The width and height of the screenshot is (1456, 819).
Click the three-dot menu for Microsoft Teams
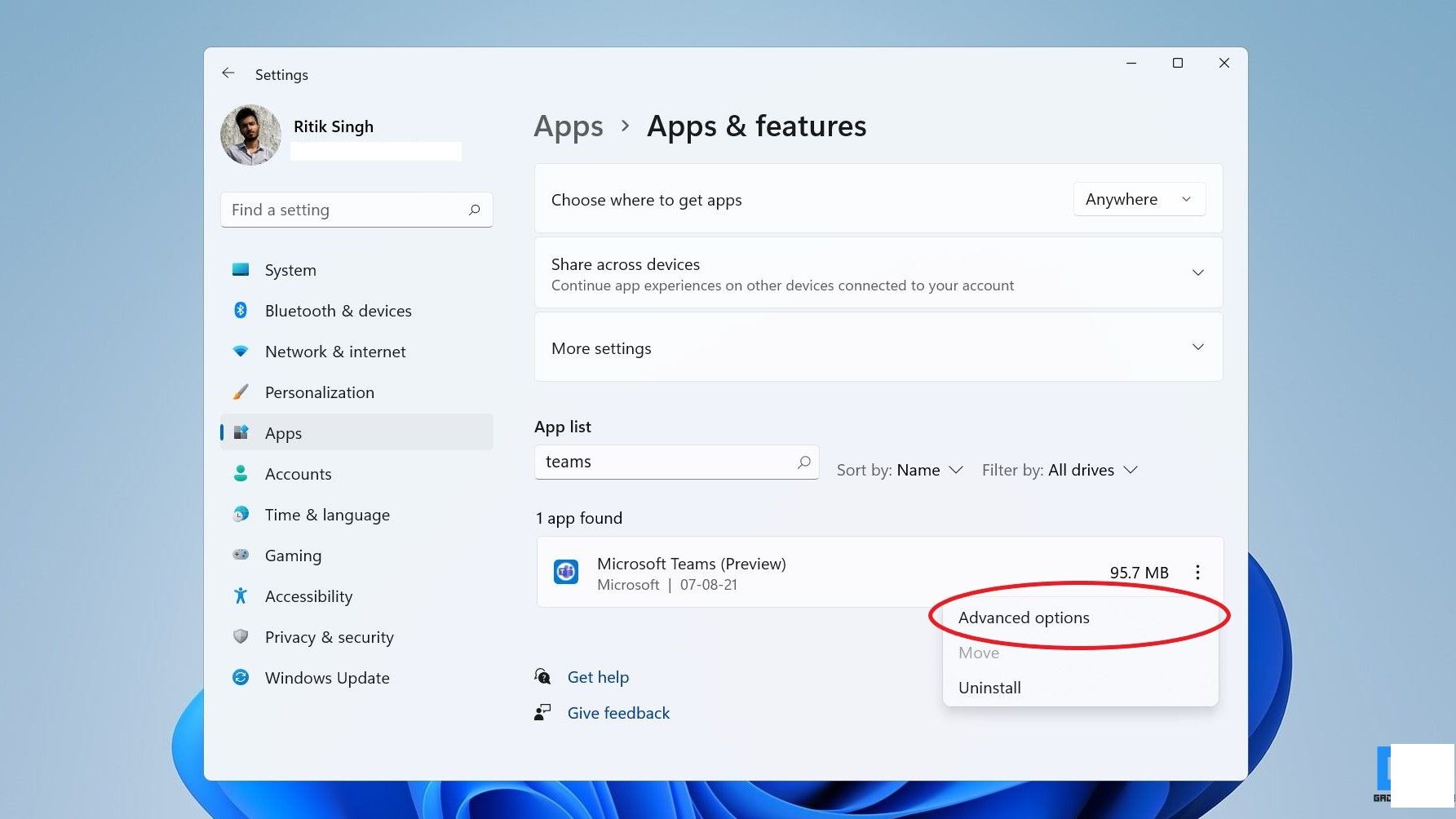click(1197, 572)
